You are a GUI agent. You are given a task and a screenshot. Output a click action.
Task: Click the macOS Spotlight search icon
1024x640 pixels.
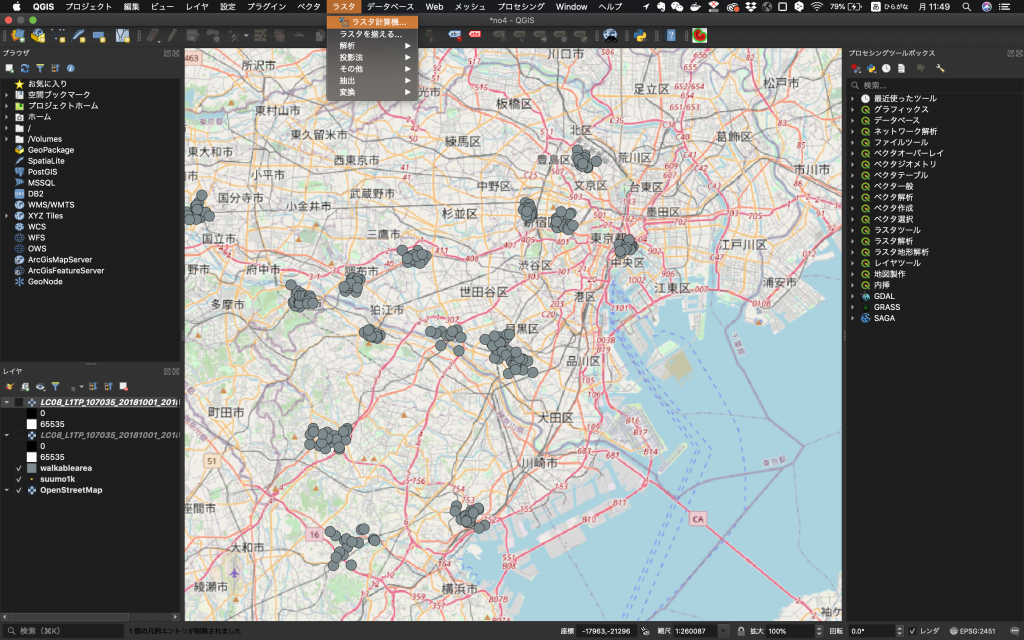pyautogui.click(x=967, y=7)
